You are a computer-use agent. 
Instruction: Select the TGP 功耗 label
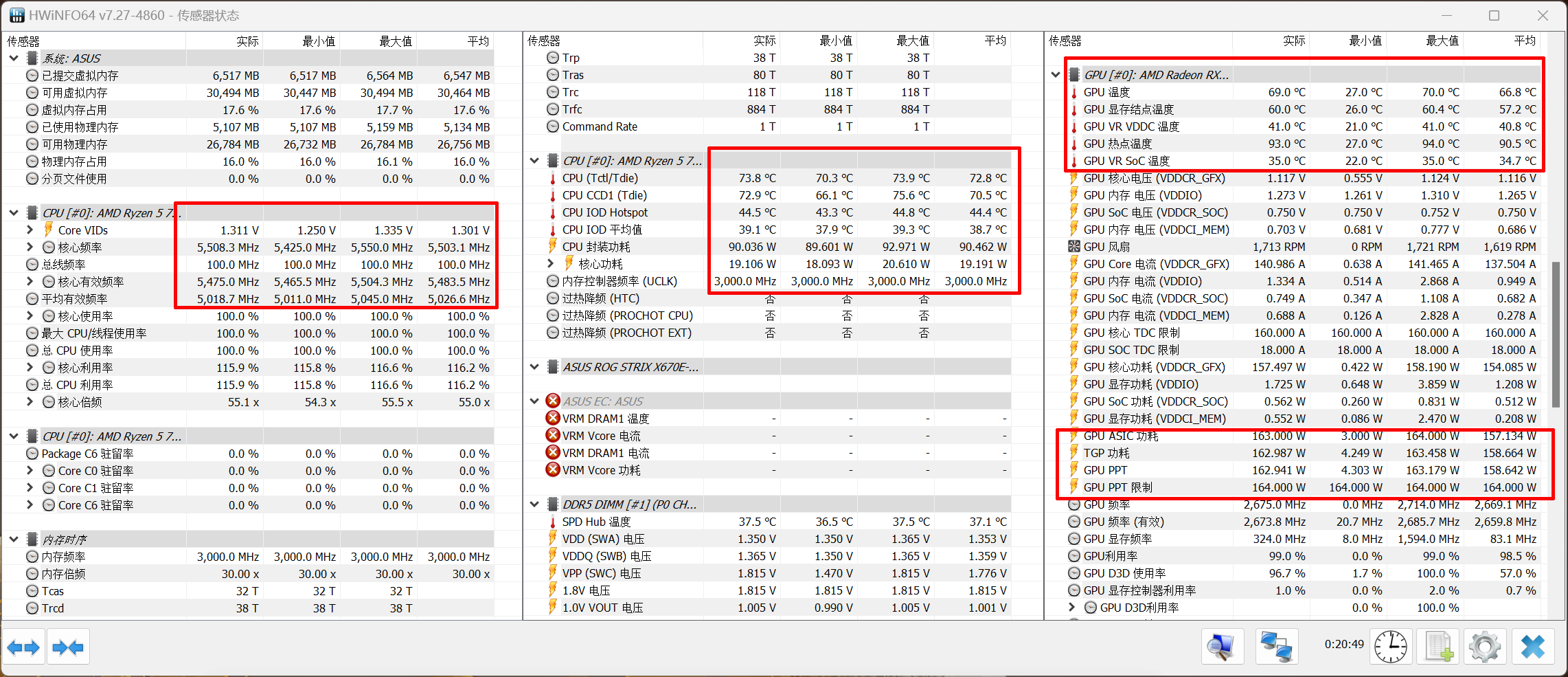click(x=1106, y=453)
